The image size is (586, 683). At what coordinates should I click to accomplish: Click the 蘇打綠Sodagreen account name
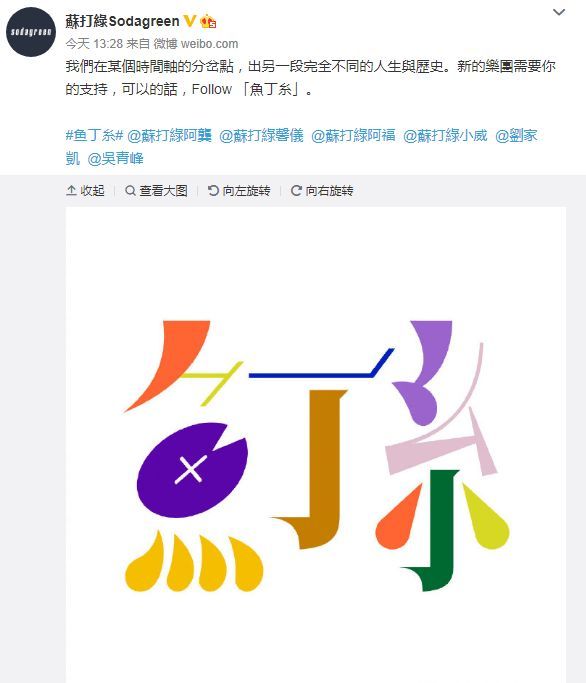coord(122,20)
